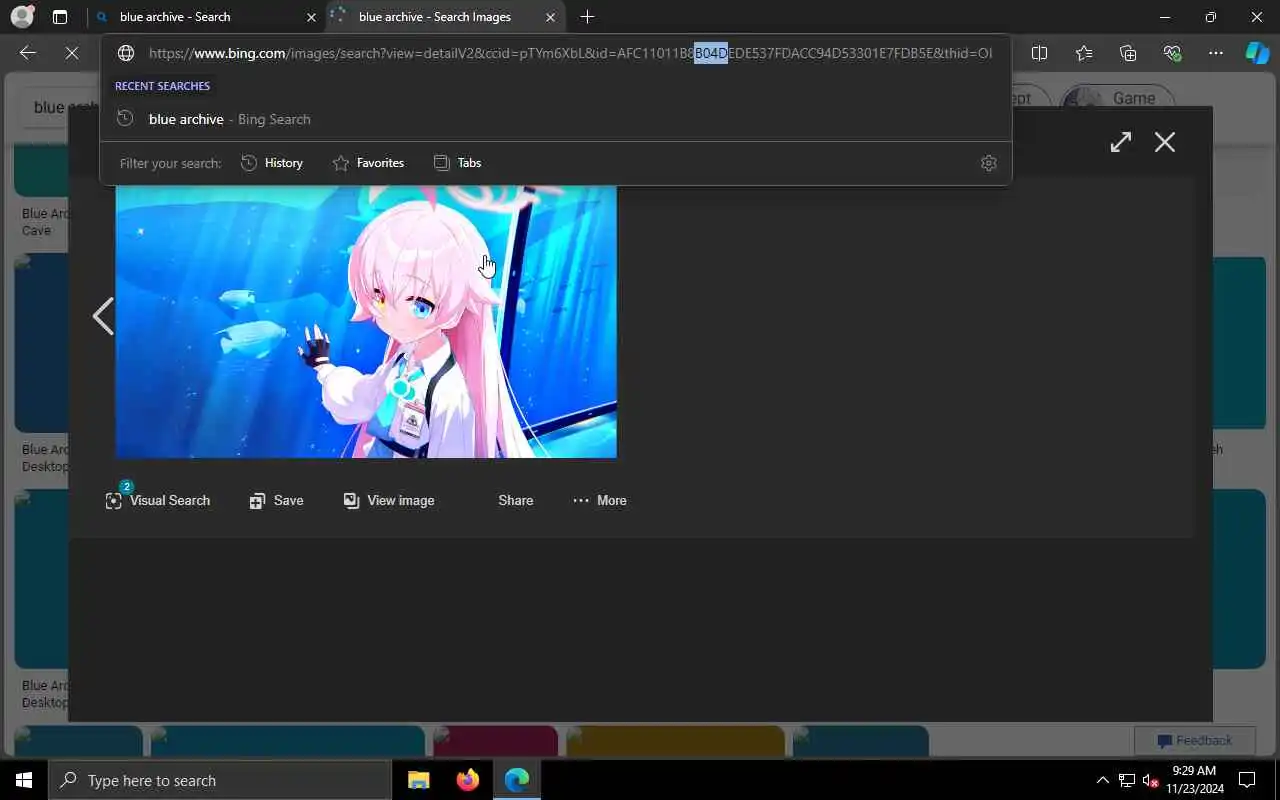Expand the image viewer to full view

click(1121, 142)
